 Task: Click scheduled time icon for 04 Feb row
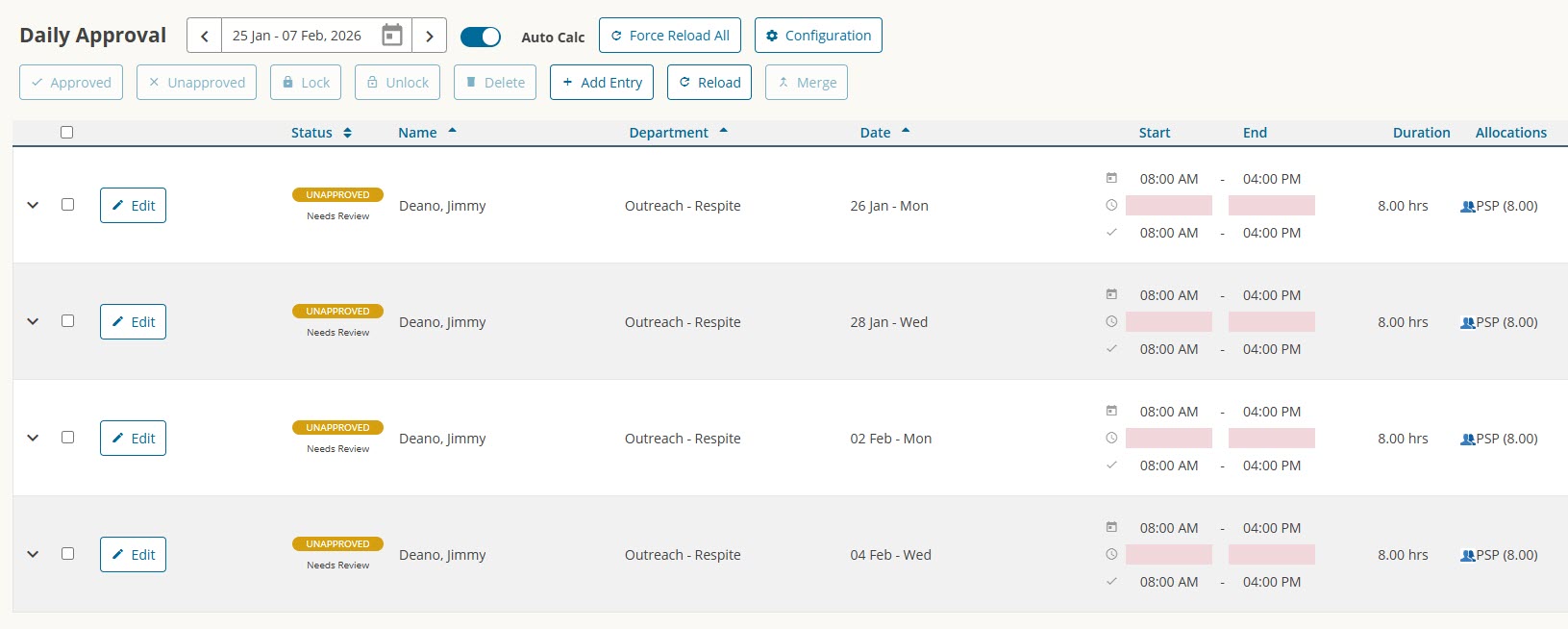(1111, 527)
